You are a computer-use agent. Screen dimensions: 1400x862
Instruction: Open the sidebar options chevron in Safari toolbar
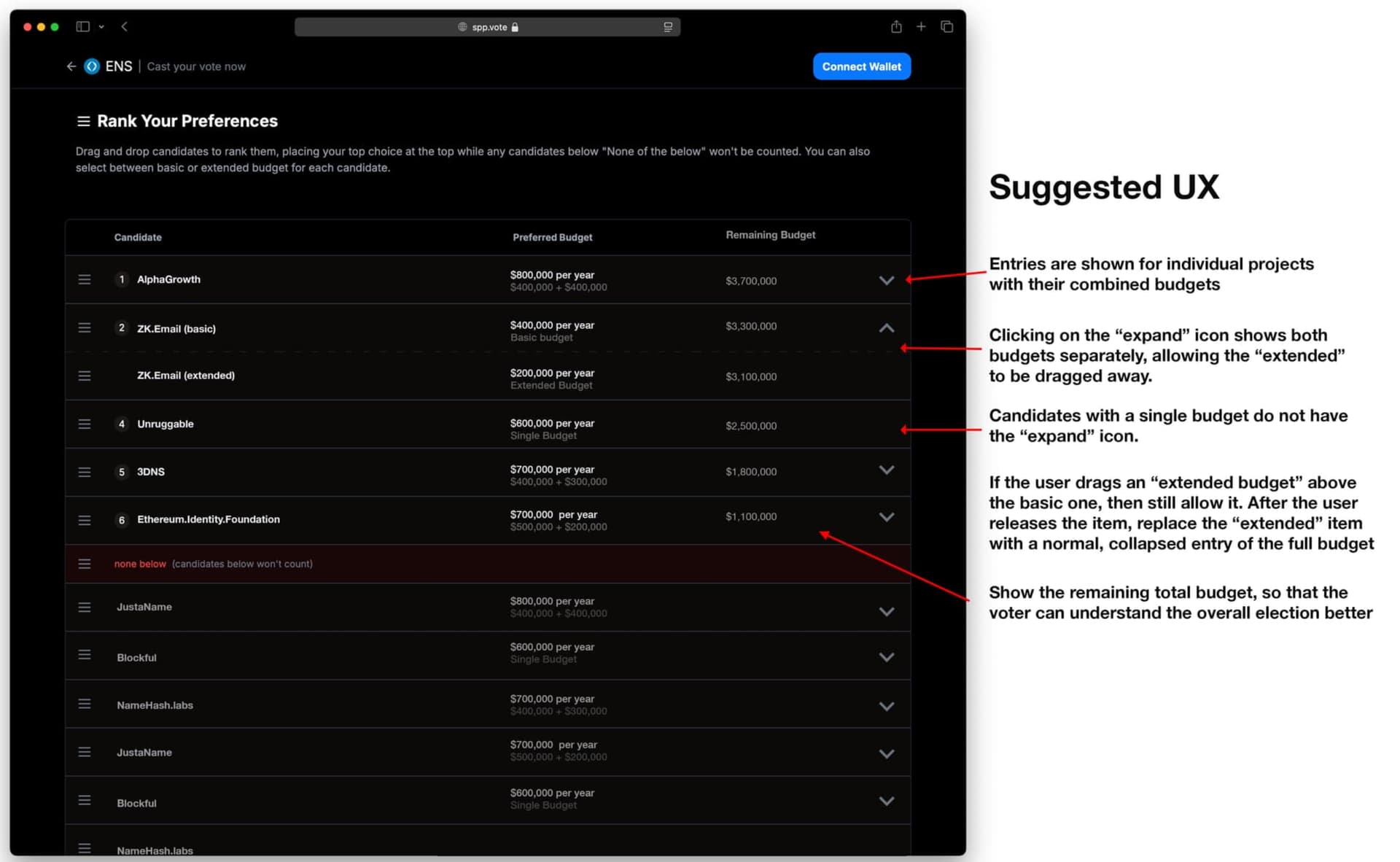click(x=101, y=27)
